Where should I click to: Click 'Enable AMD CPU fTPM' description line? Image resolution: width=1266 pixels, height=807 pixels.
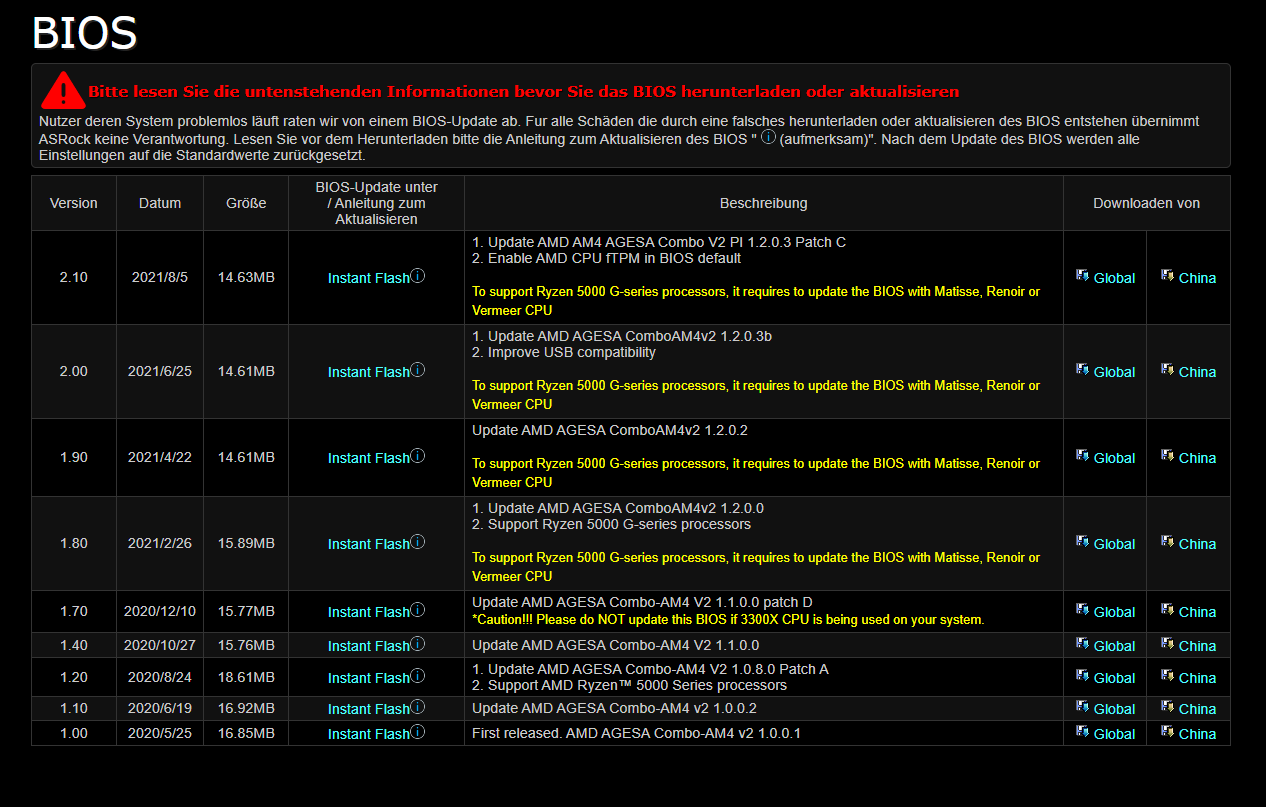[x=606, y=258]
